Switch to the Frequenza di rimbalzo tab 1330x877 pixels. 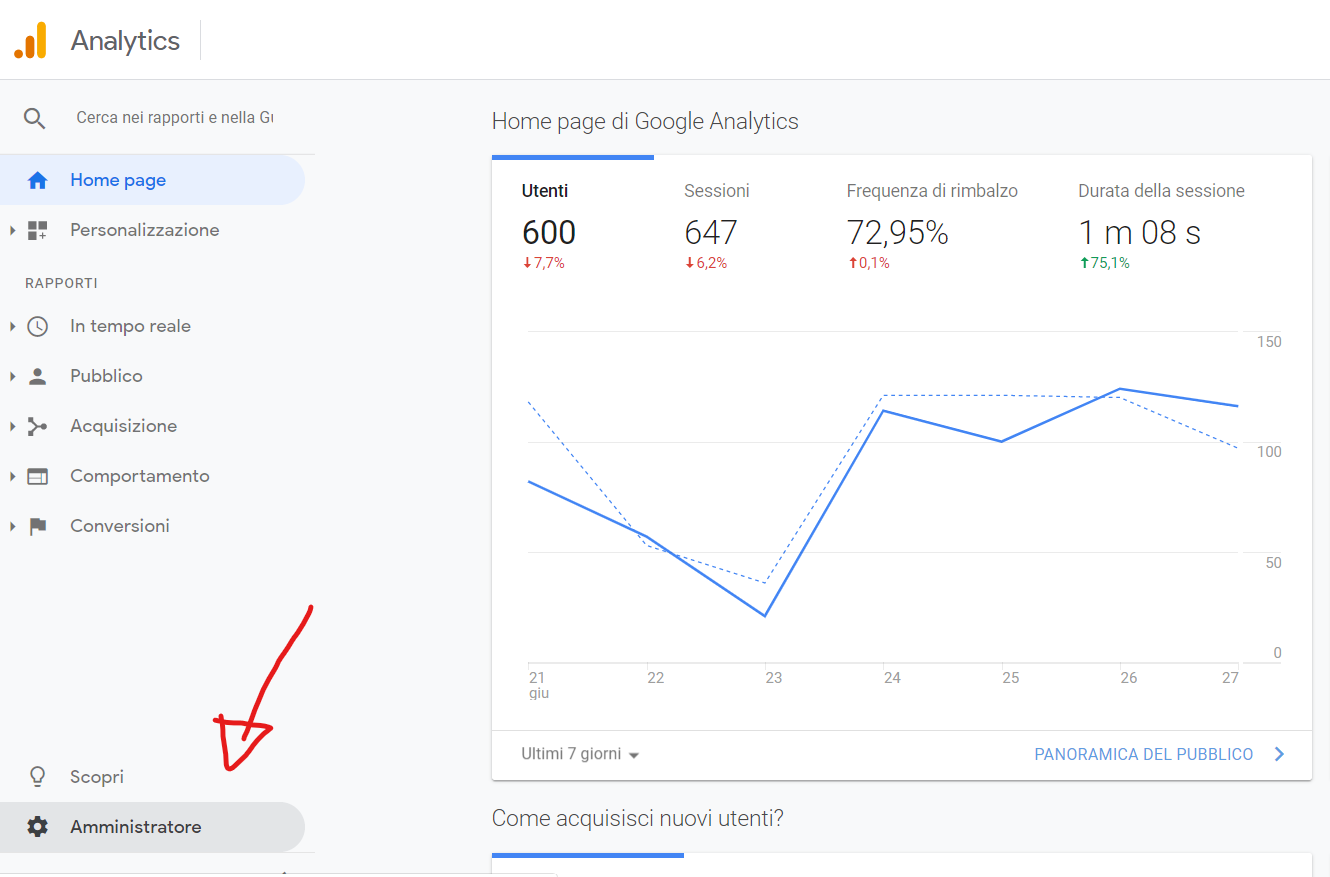tap(932, 220)
